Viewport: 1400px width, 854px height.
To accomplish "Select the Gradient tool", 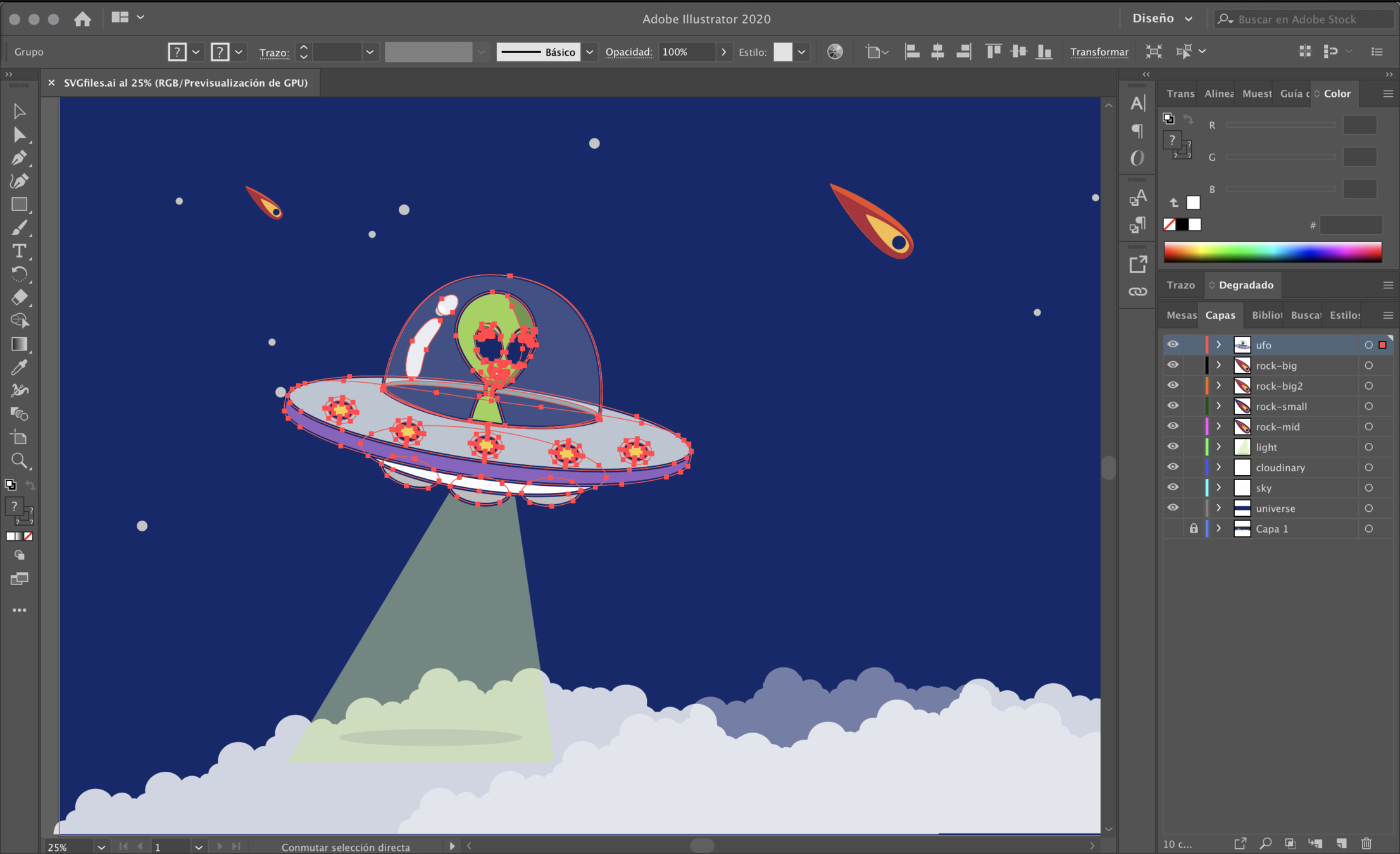I will 19,344.
